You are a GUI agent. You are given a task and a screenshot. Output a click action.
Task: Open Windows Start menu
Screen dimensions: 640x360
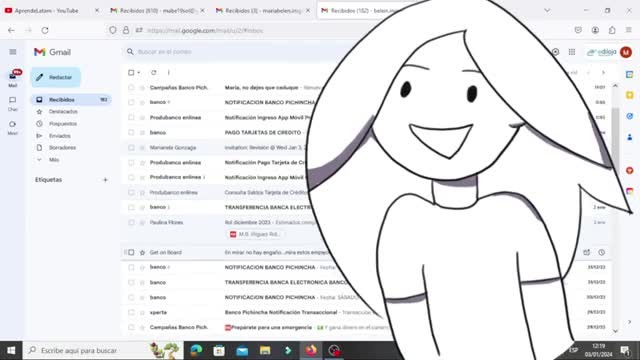11,350
